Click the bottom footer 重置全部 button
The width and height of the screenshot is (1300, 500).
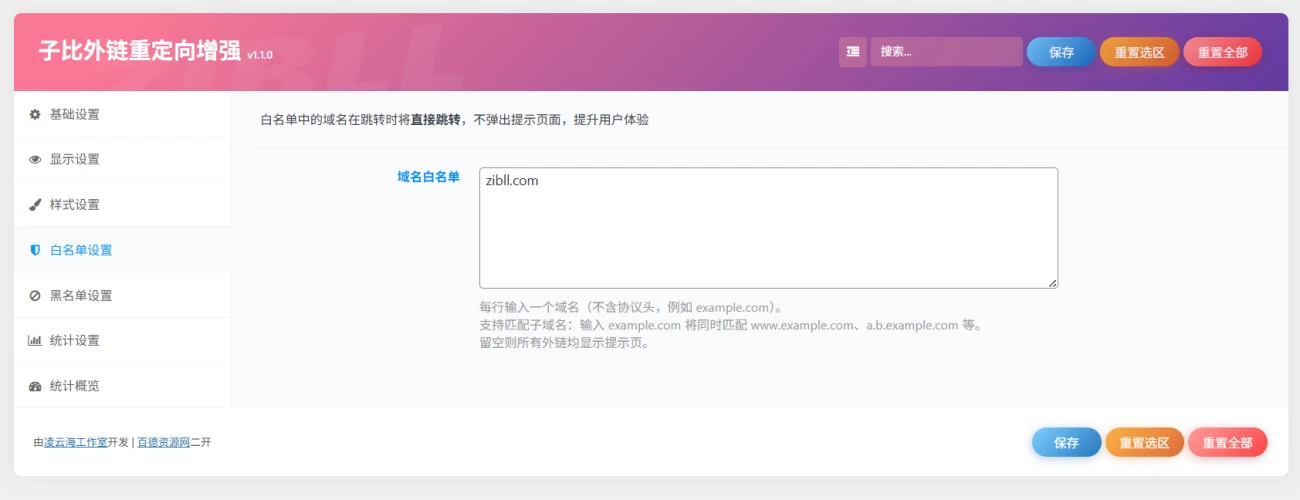coord(1227,442)
